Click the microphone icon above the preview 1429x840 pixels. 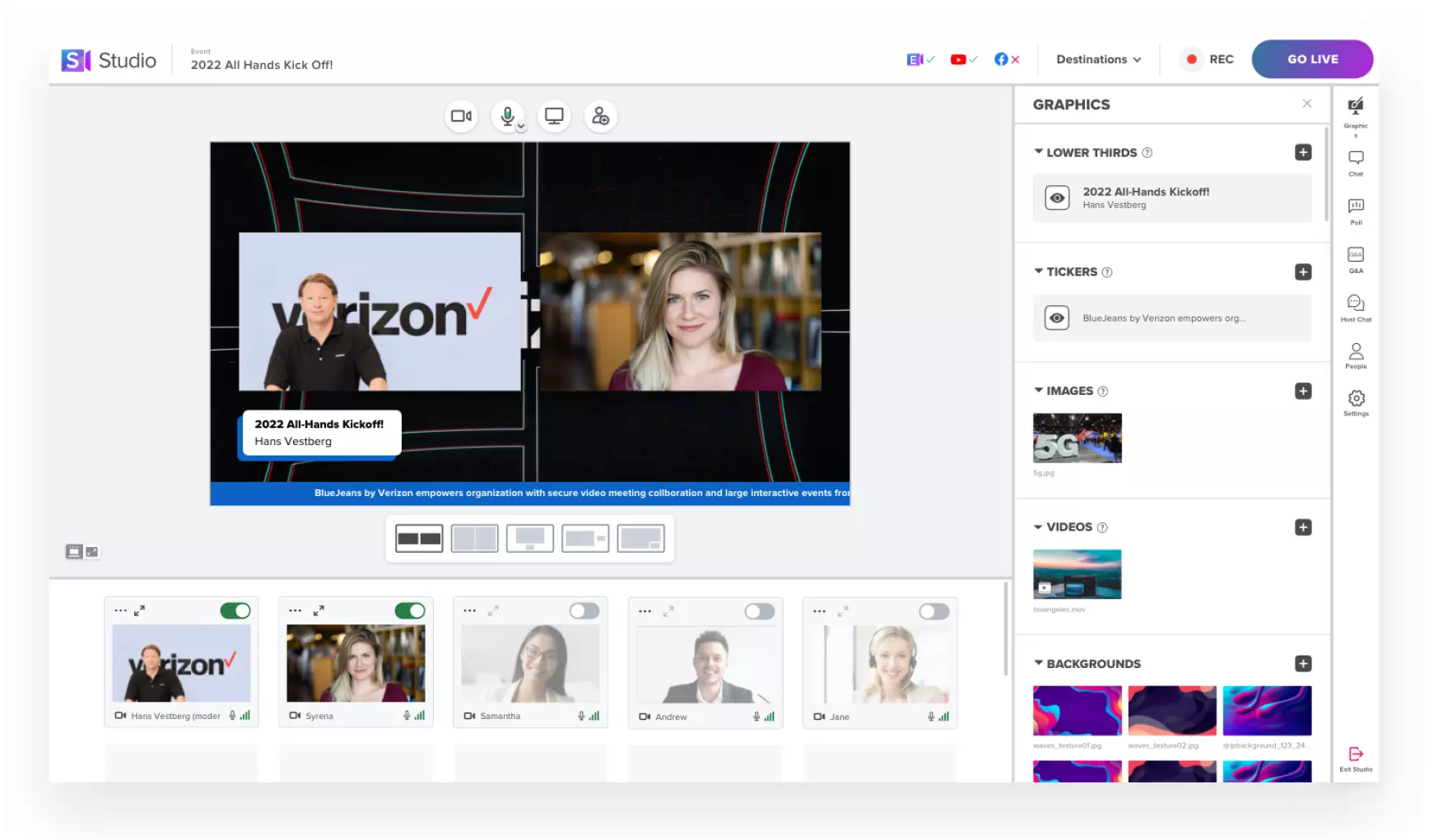pyautogui.click(x=507, y=115)
